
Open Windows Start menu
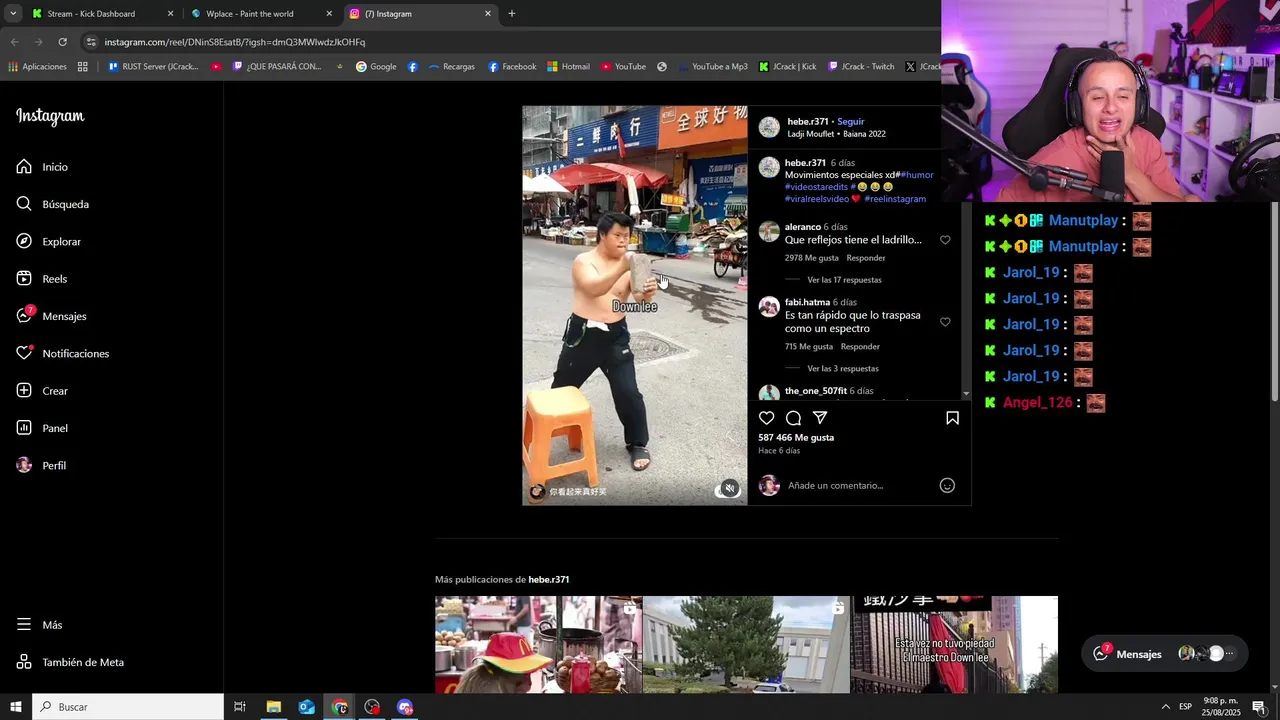point(15,707)
